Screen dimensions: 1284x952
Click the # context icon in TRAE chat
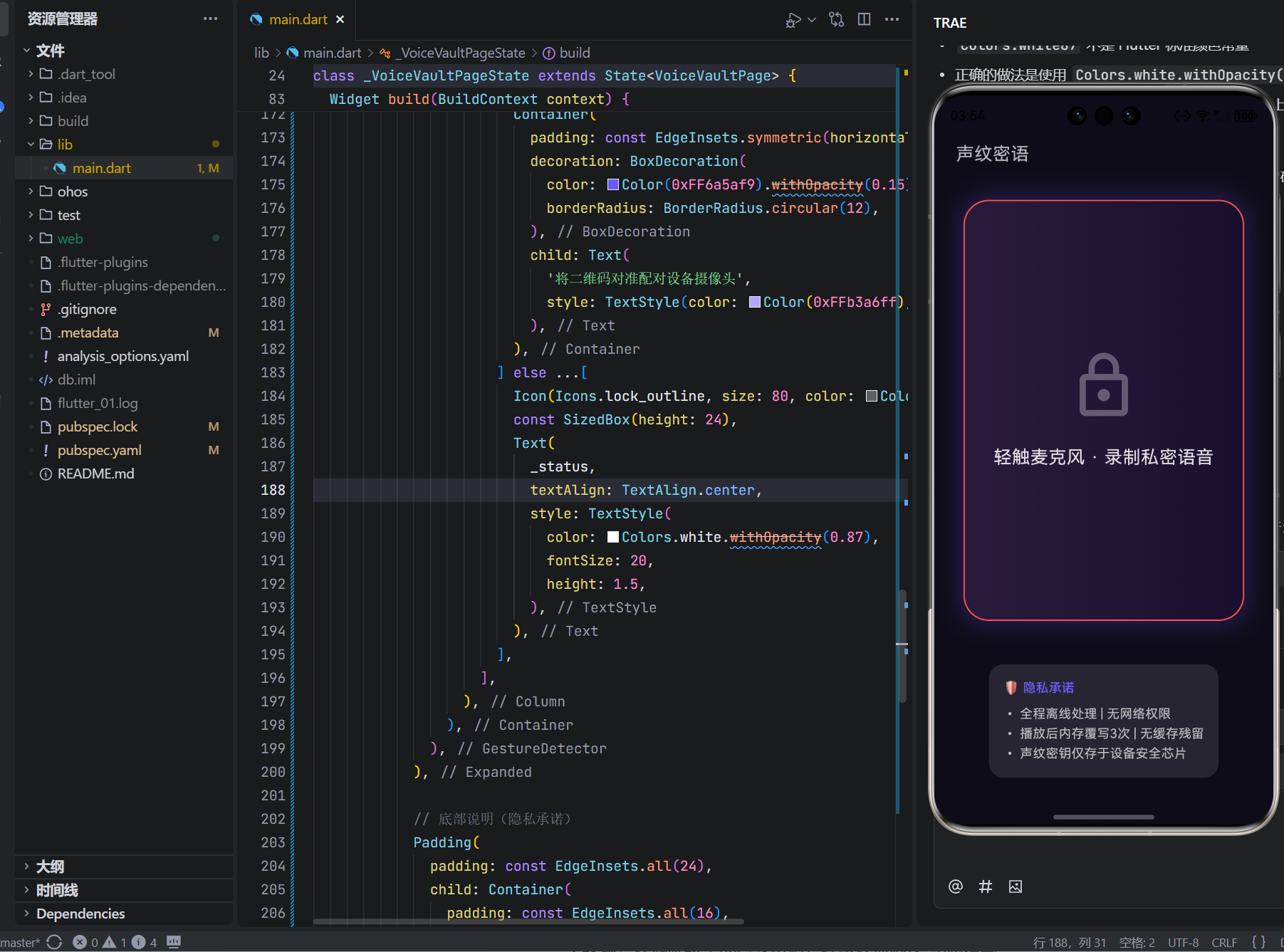tap(986, 886)
